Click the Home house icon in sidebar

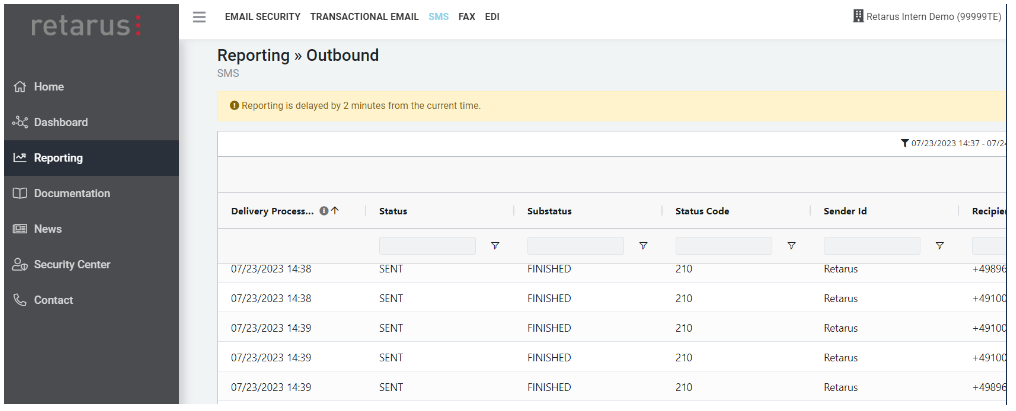[19, 87]
